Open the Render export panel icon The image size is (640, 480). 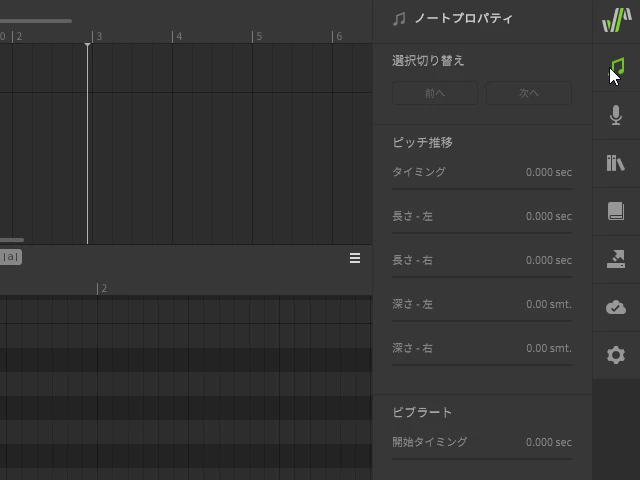[x=616, y=259]
